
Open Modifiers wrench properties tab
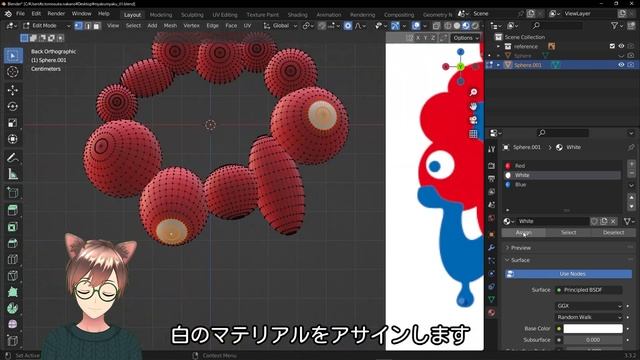491,247
